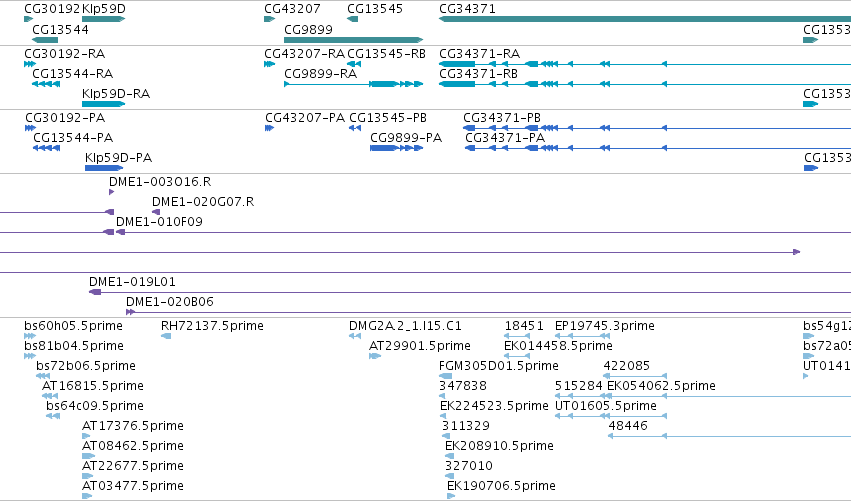Select protein Klp59D-PA
This screenshot has height=501, width=851.
tap(104, 168)
